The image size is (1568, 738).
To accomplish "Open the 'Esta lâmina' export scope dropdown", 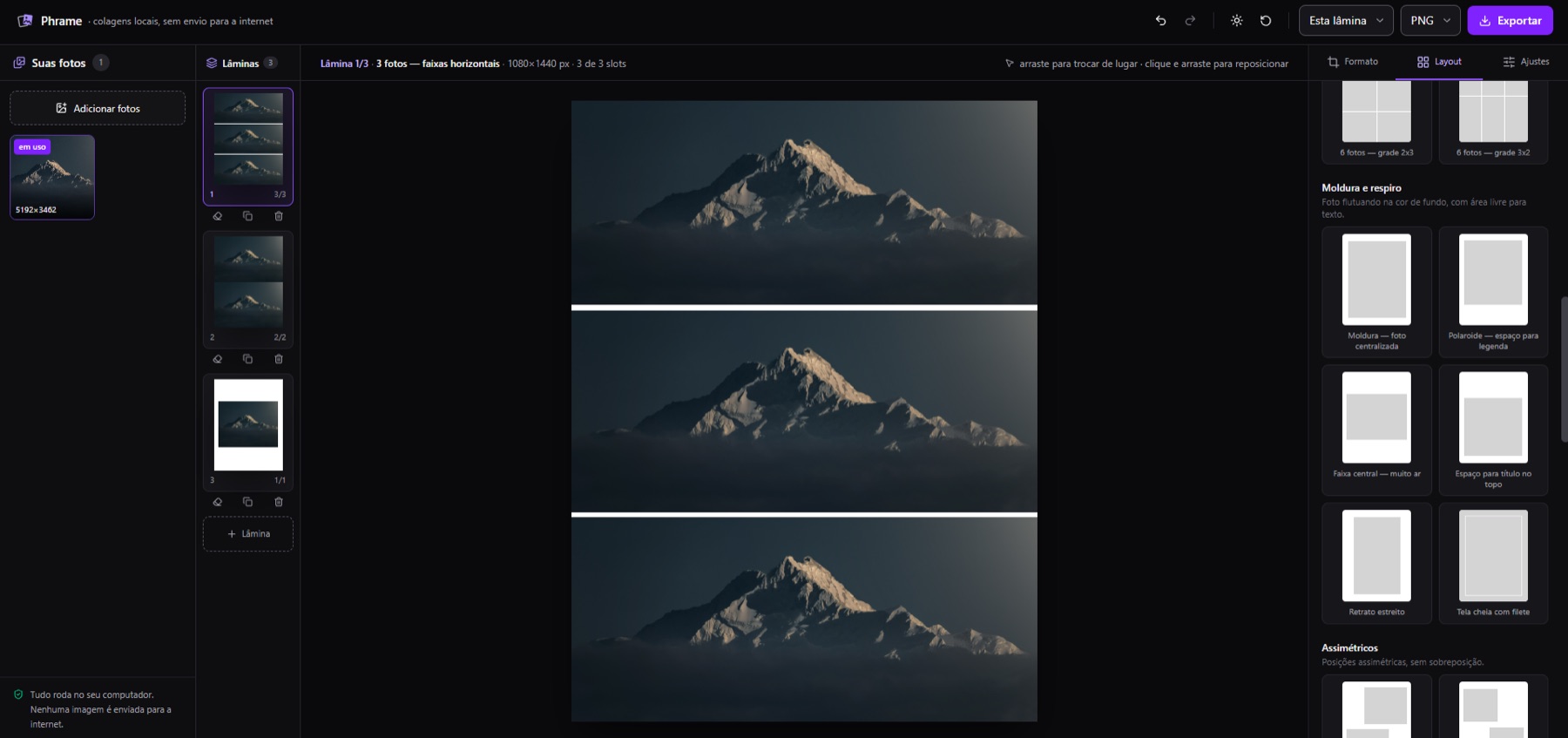I will click(1346, 21).
